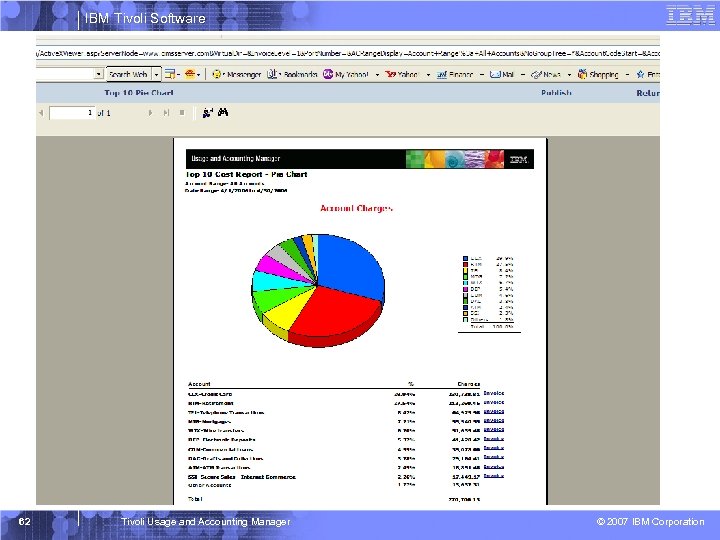Expand the basket icon dropdown arrow
The width and height of the screenshot is (720, 540).
pyautogui.click(x=198, y=74)
